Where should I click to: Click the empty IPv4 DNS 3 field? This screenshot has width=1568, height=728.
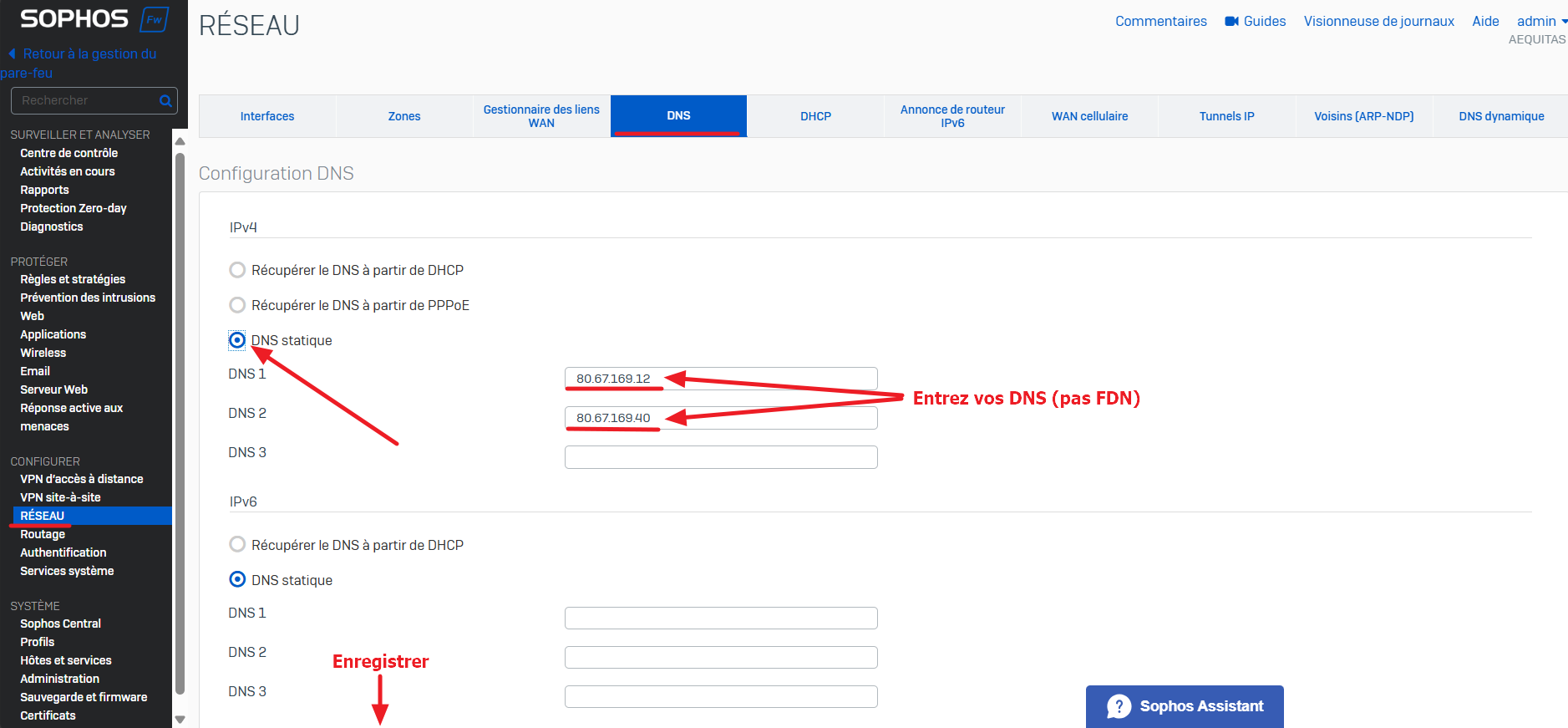pos(721,457)
